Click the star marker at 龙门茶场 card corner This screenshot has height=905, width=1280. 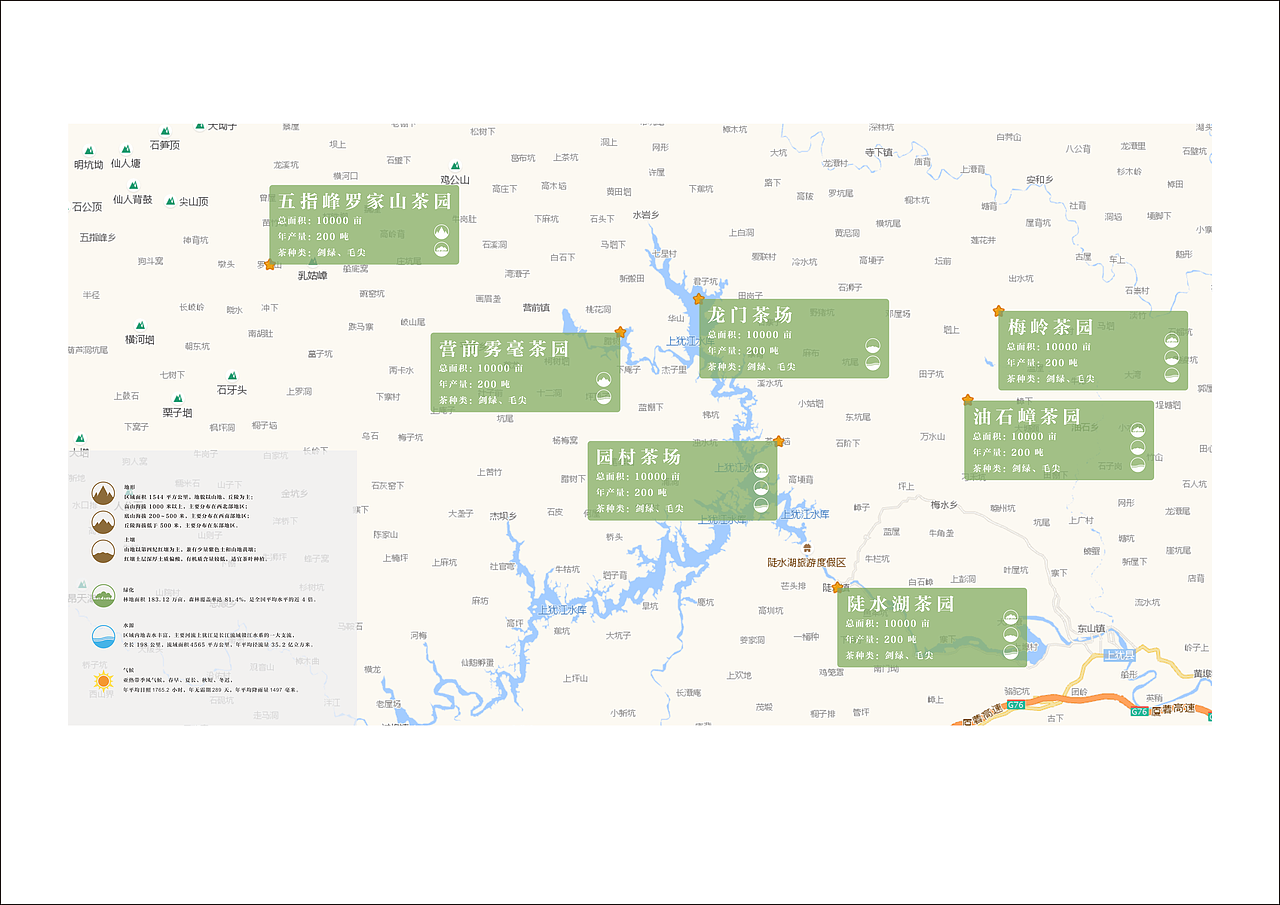pyautogui.click(x=698, y=298)
